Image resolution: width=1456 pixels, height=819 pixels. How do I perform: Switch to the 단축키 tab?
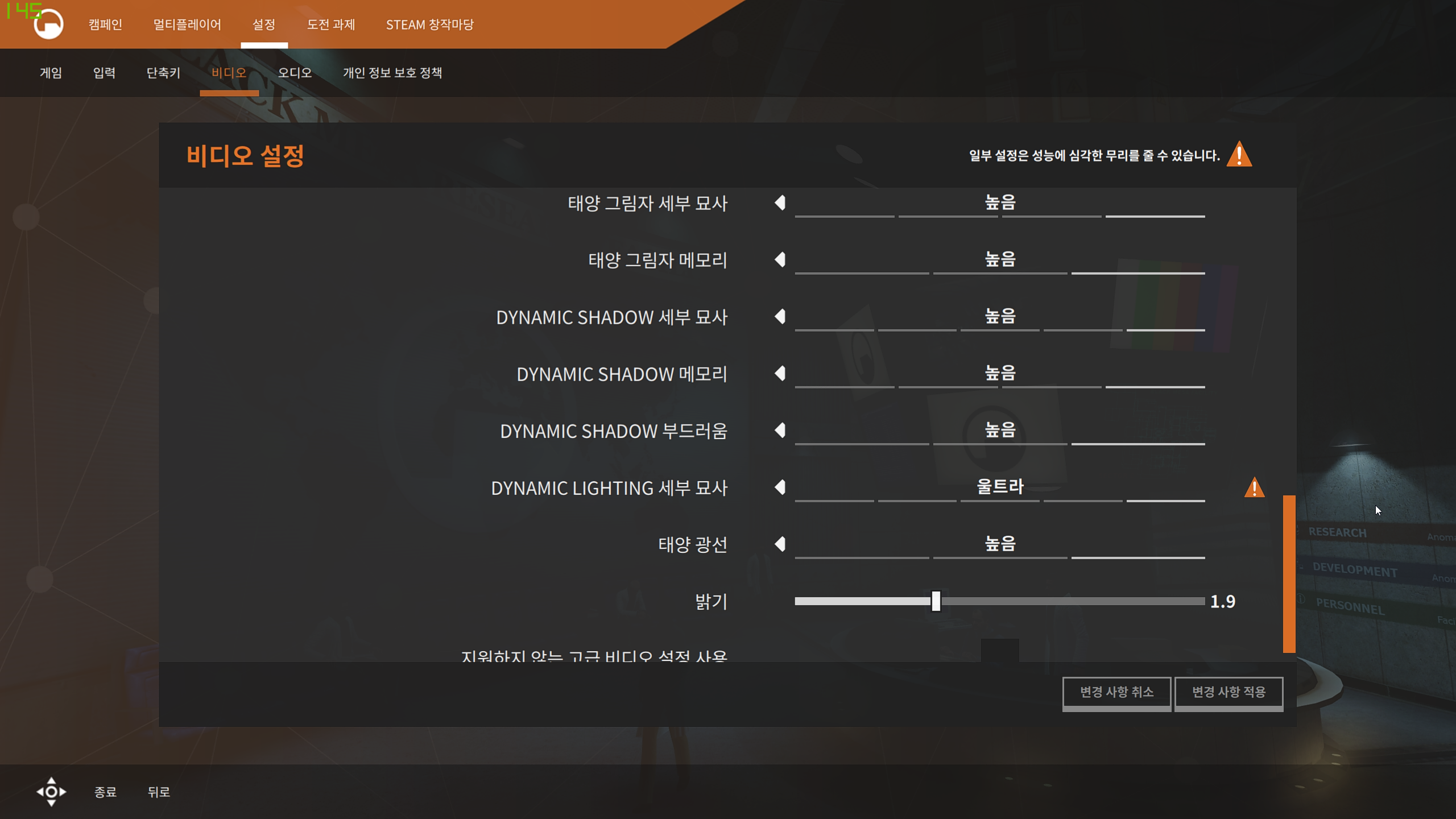[x=163, y=73]
